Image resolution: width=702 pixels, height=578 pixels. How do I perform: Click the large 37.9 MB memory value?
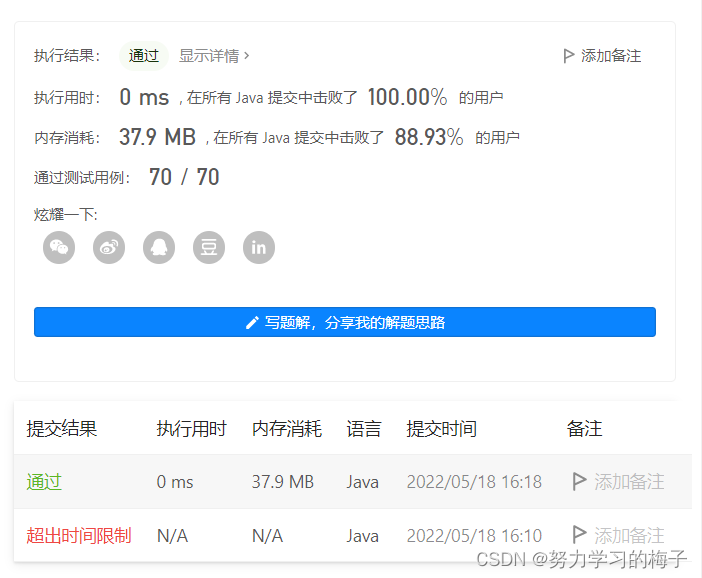click(x=158, y=137)
